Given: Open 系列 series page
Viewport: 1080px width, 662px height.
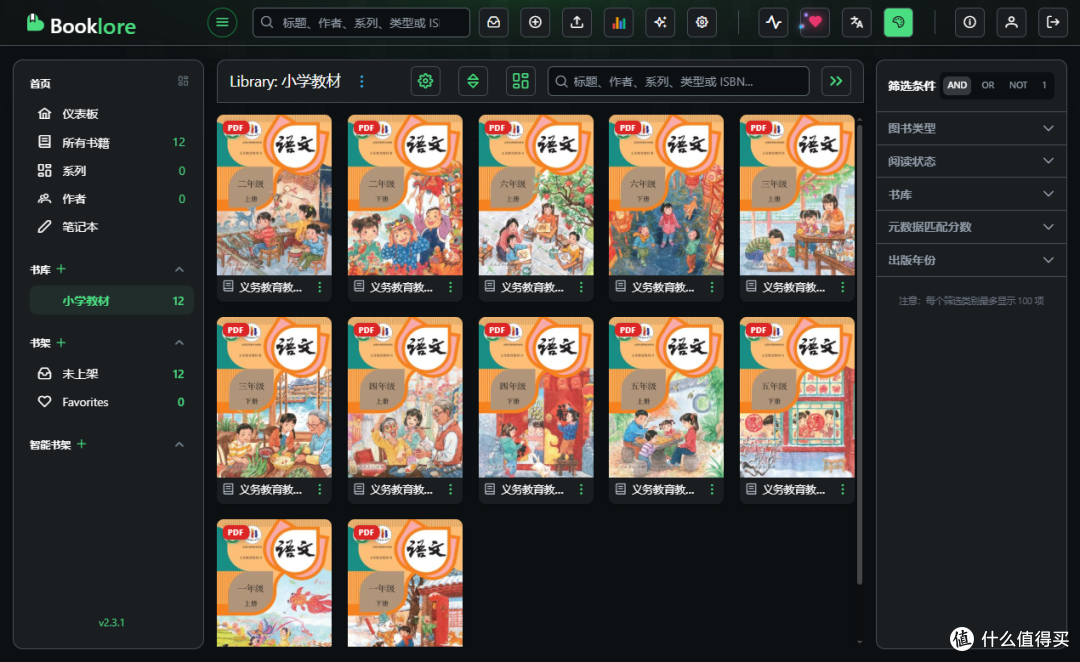Looking at the screenshot, I should click(111, 170).
